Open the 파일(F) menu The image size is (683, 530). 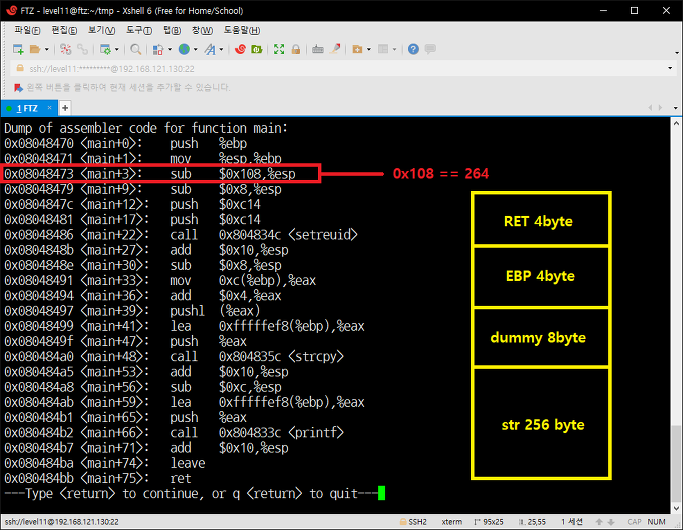(27, 30)
